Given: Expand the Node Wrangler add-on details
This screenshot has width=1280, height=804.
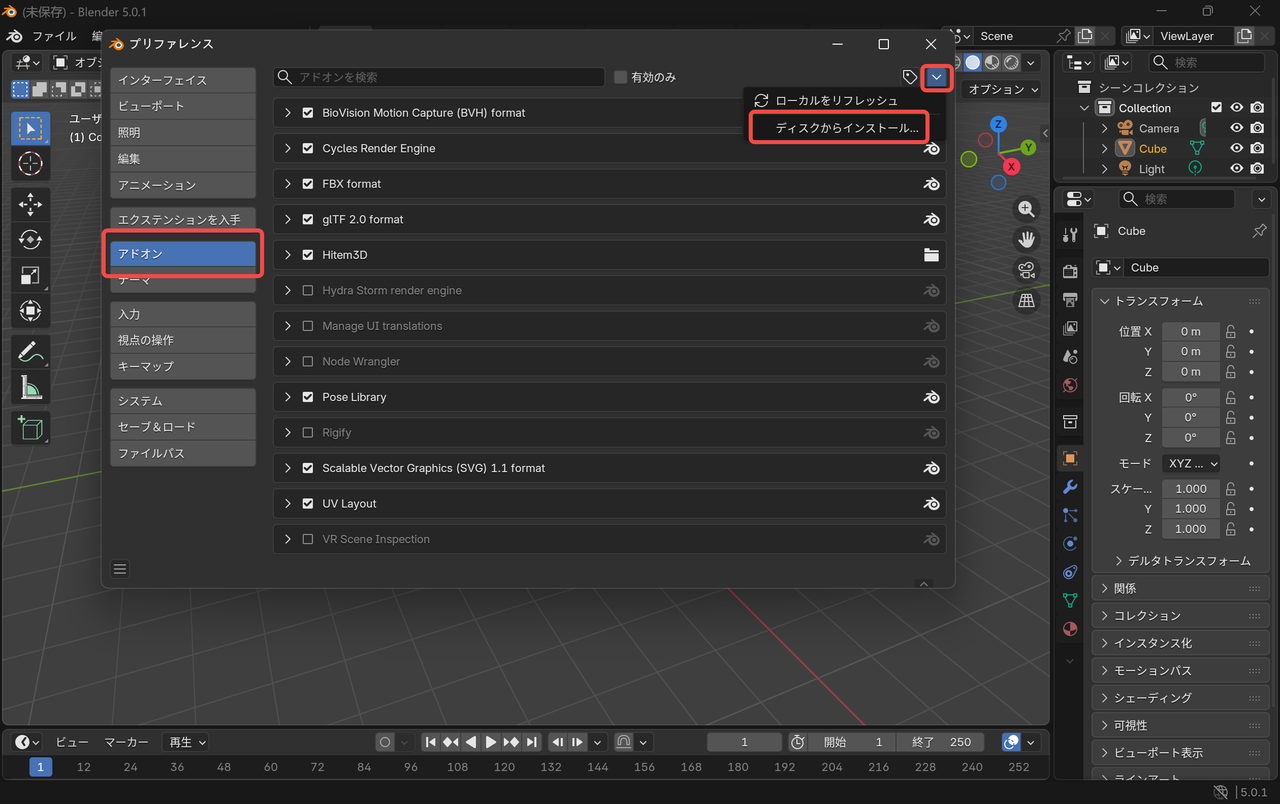Looking at the screenshot, I should (288, 362).
